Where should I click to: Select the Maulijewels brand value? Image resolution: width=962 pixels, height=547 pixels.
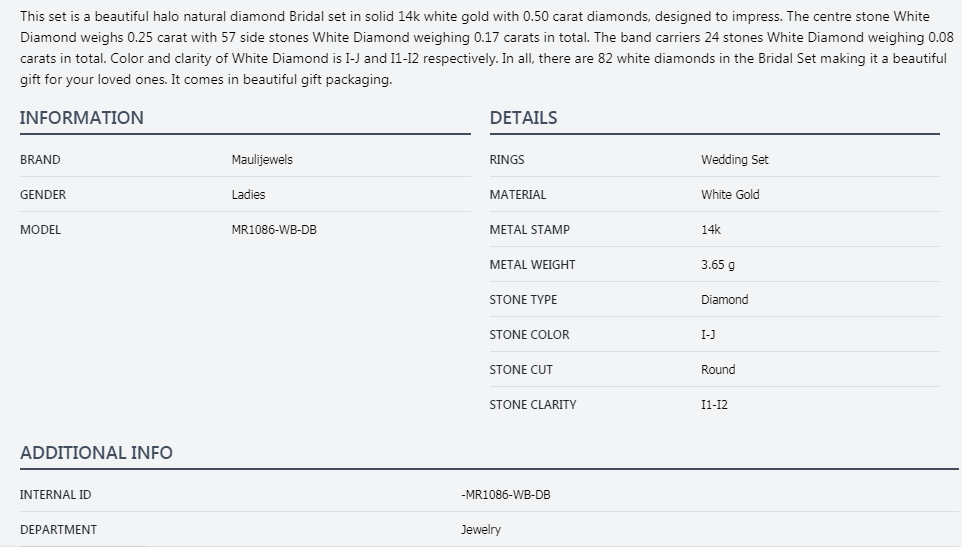pos(262,160)
